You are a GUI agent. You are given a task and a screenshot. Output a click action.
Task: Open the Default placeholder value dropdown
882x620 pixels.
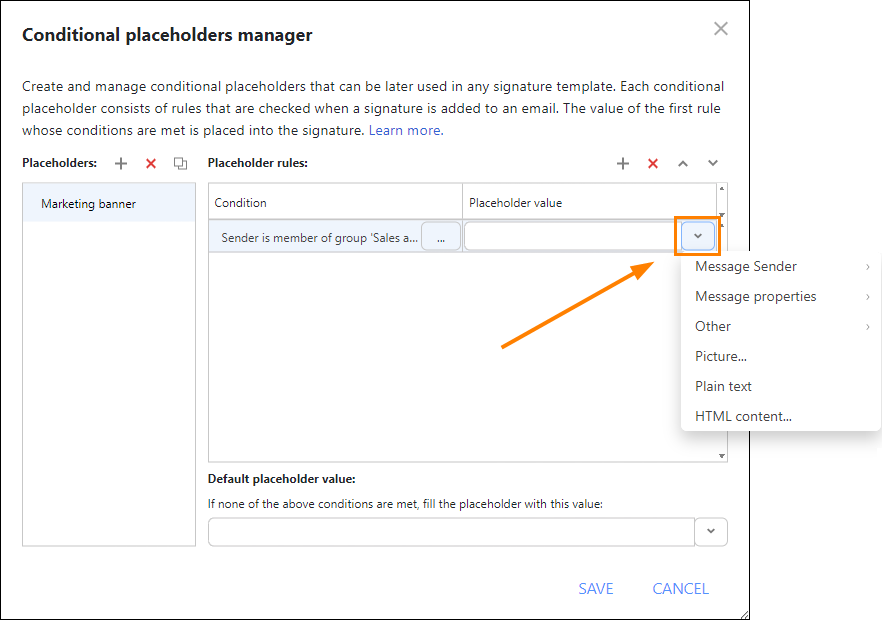[x=711, y=531]
